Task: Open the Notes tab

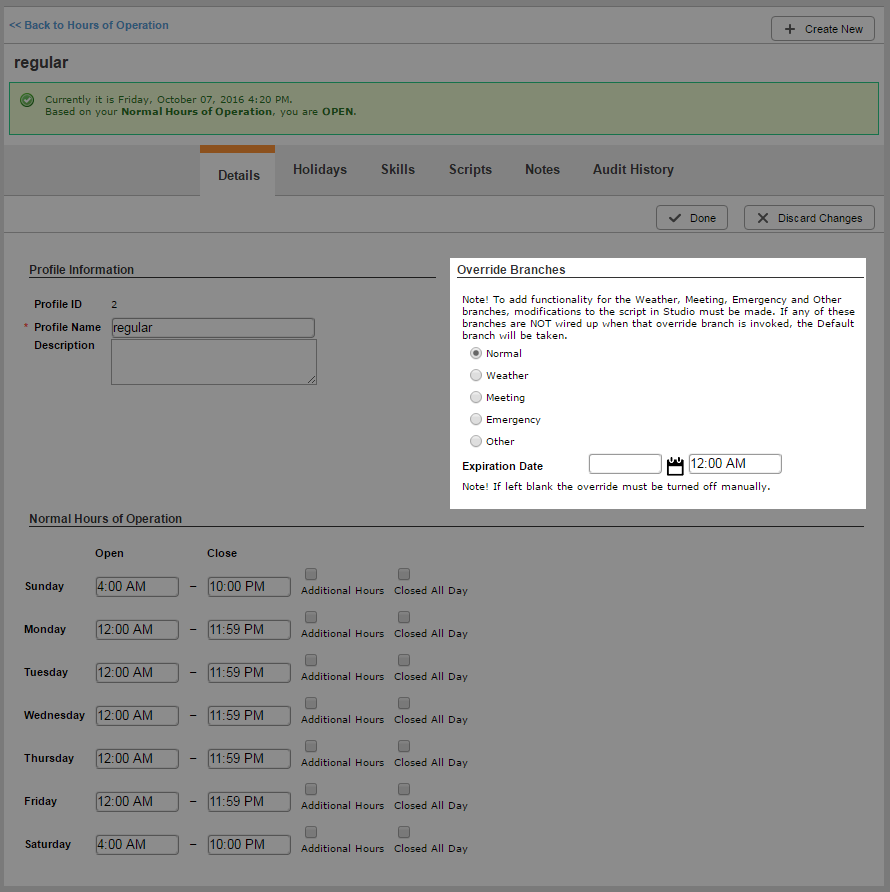Action: [542, 170]
